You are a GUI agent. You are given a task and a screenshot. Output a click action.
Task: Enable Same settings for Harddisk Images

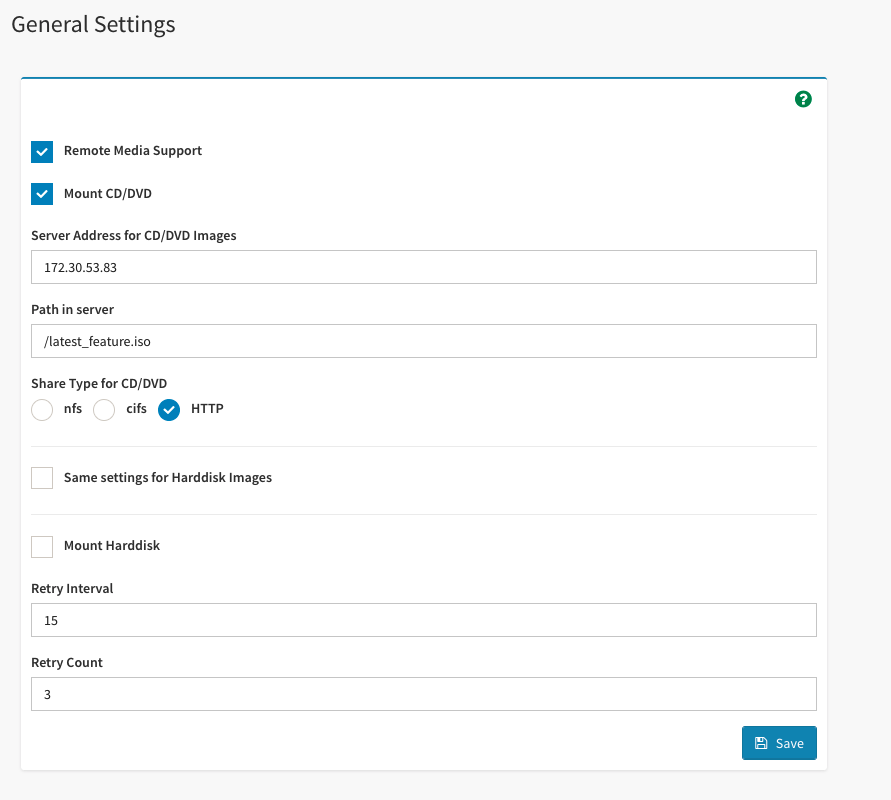click(42, 478)
